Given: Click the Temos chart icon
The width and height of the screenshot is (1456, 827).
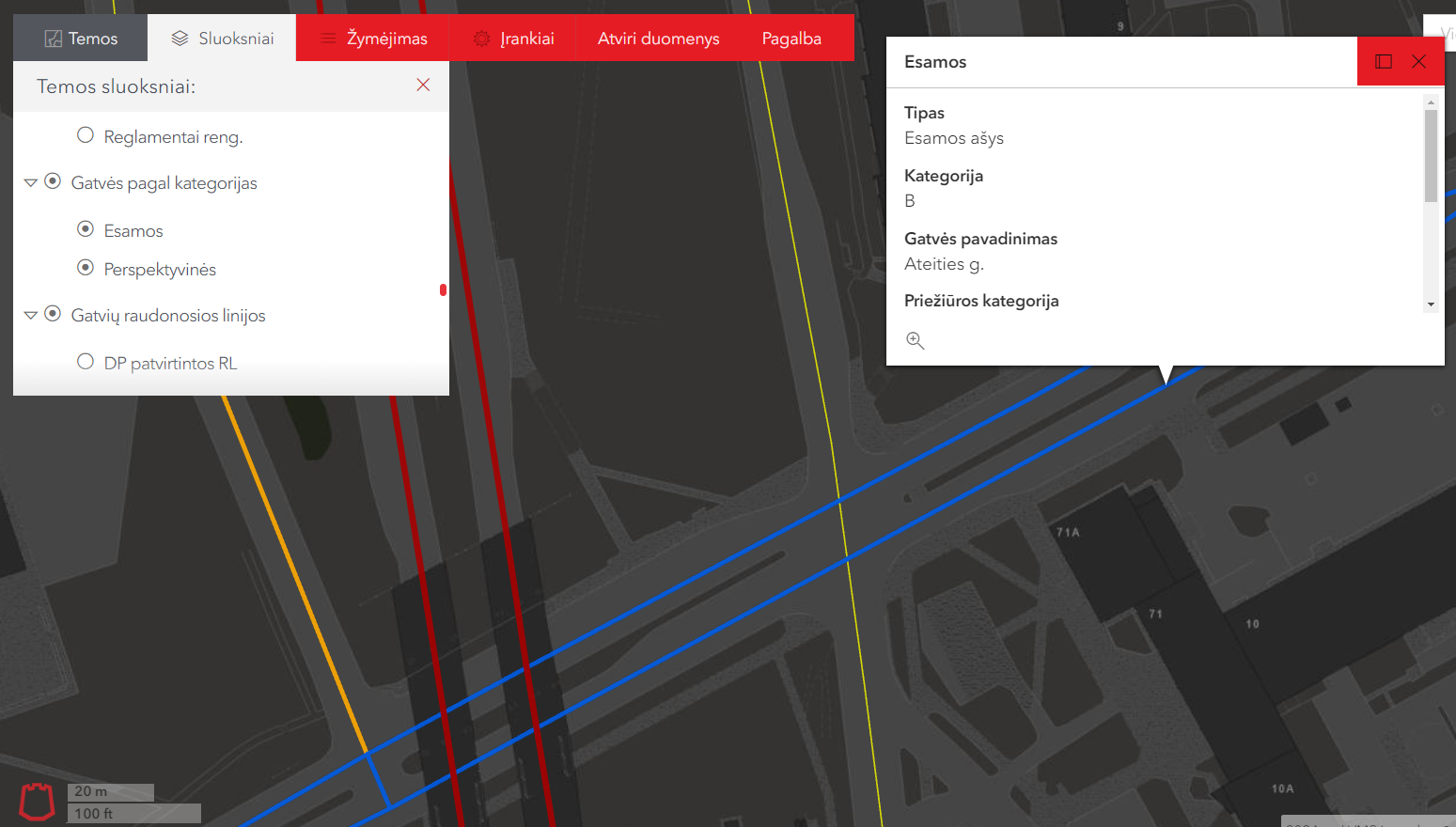Looking at the screenshot, I should 54,39.
